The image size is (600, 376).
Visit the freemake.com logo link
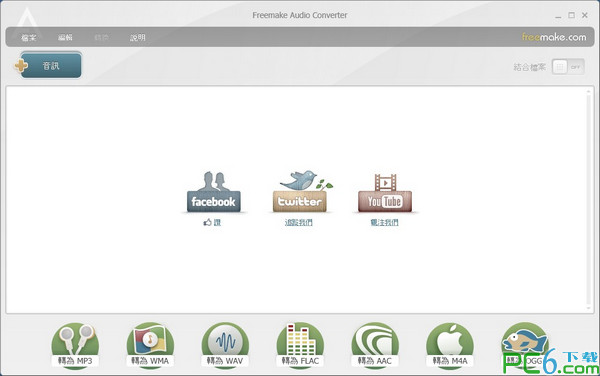click(x=554, y=37)
